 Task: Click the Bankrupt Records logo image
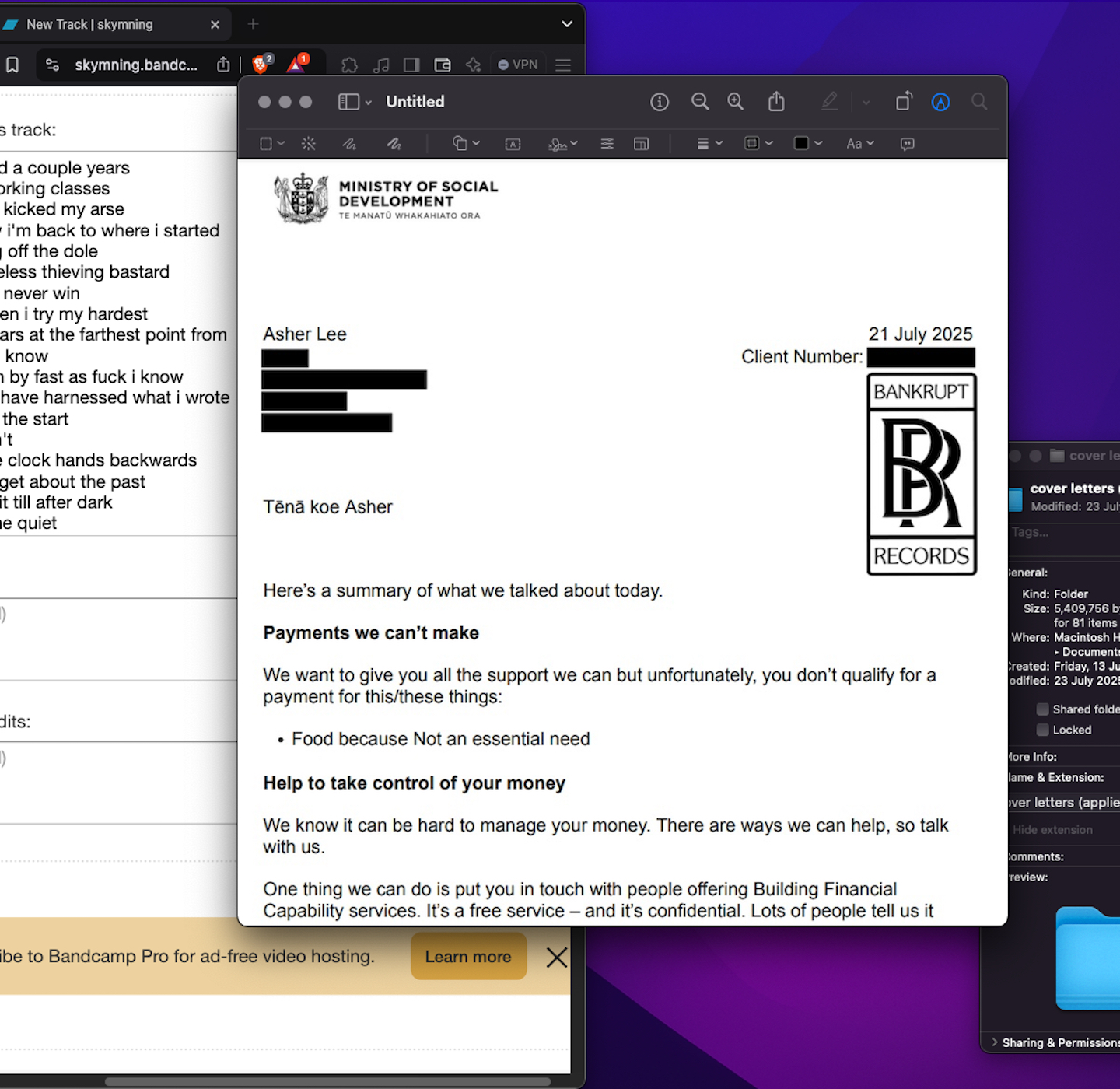[x=922, y=474]
